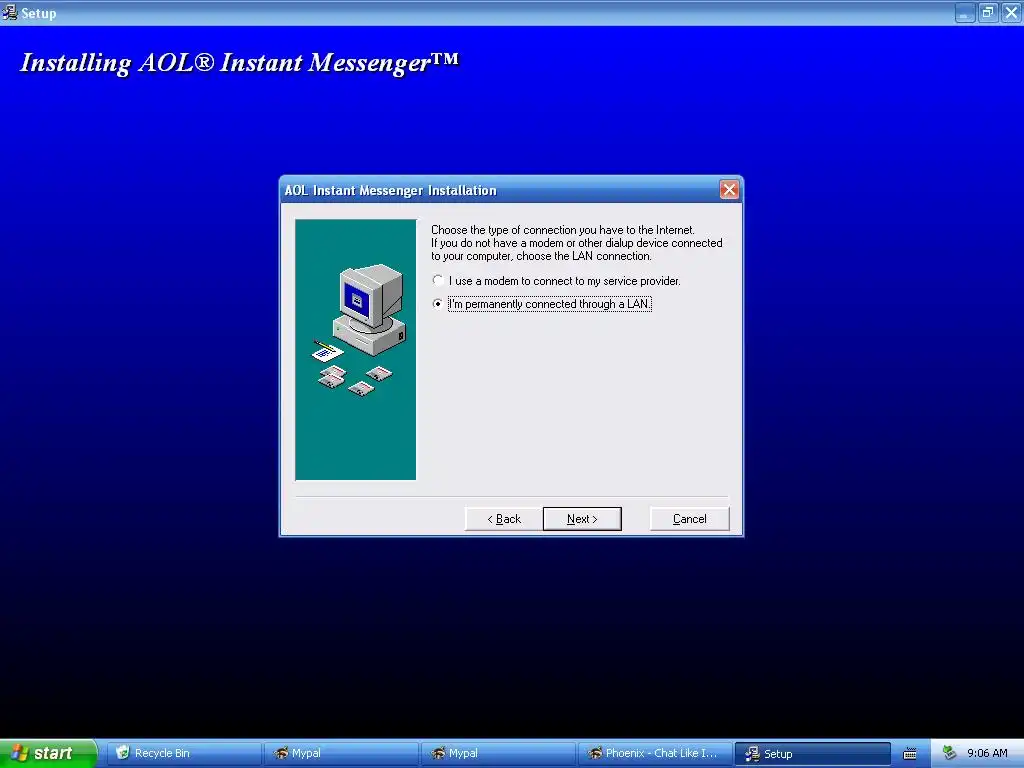Click the Phoenix taskbar item icon

click(x=594, y=753)
